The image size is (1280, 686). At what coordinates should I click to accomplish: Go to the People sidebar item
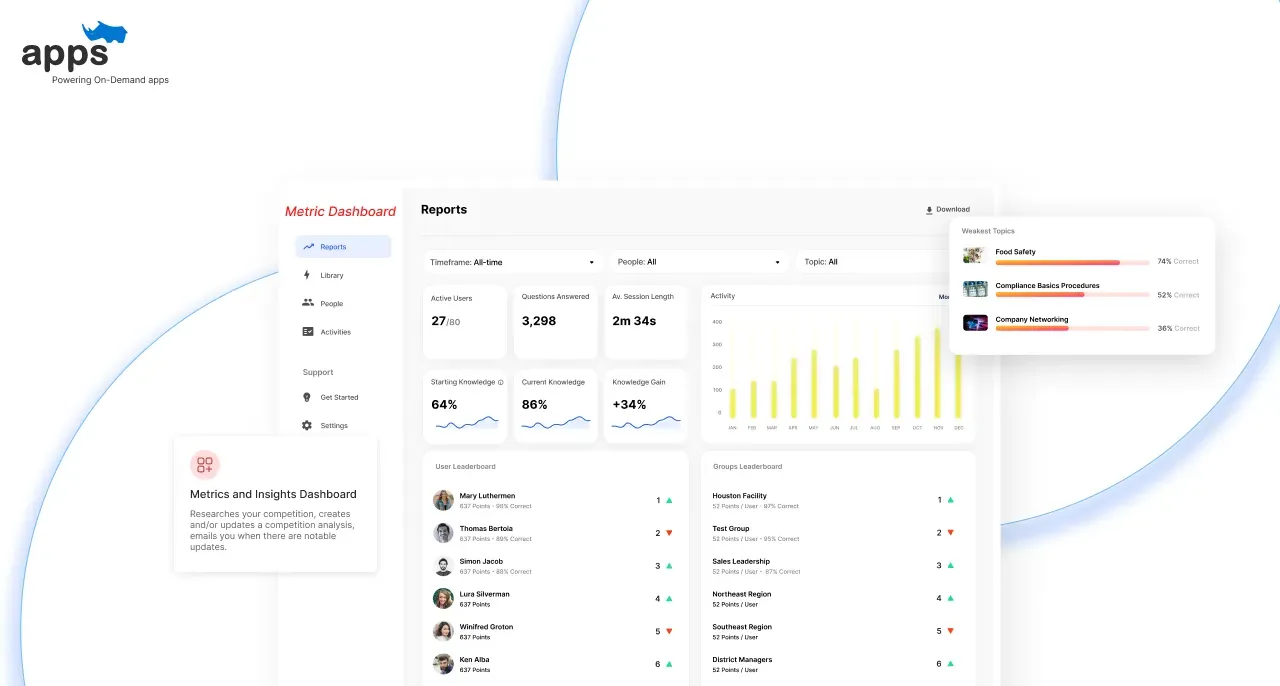323,303
